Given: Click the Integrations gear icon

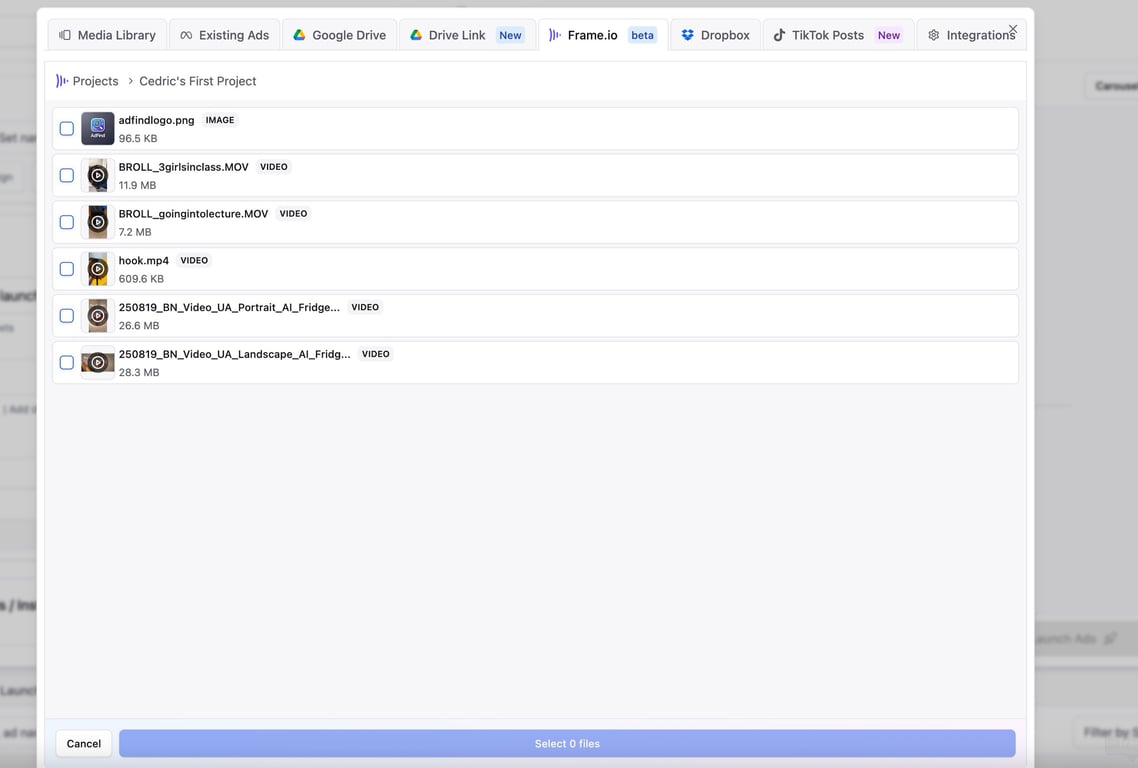Looking at the screenshot, I should pos(933,35).
